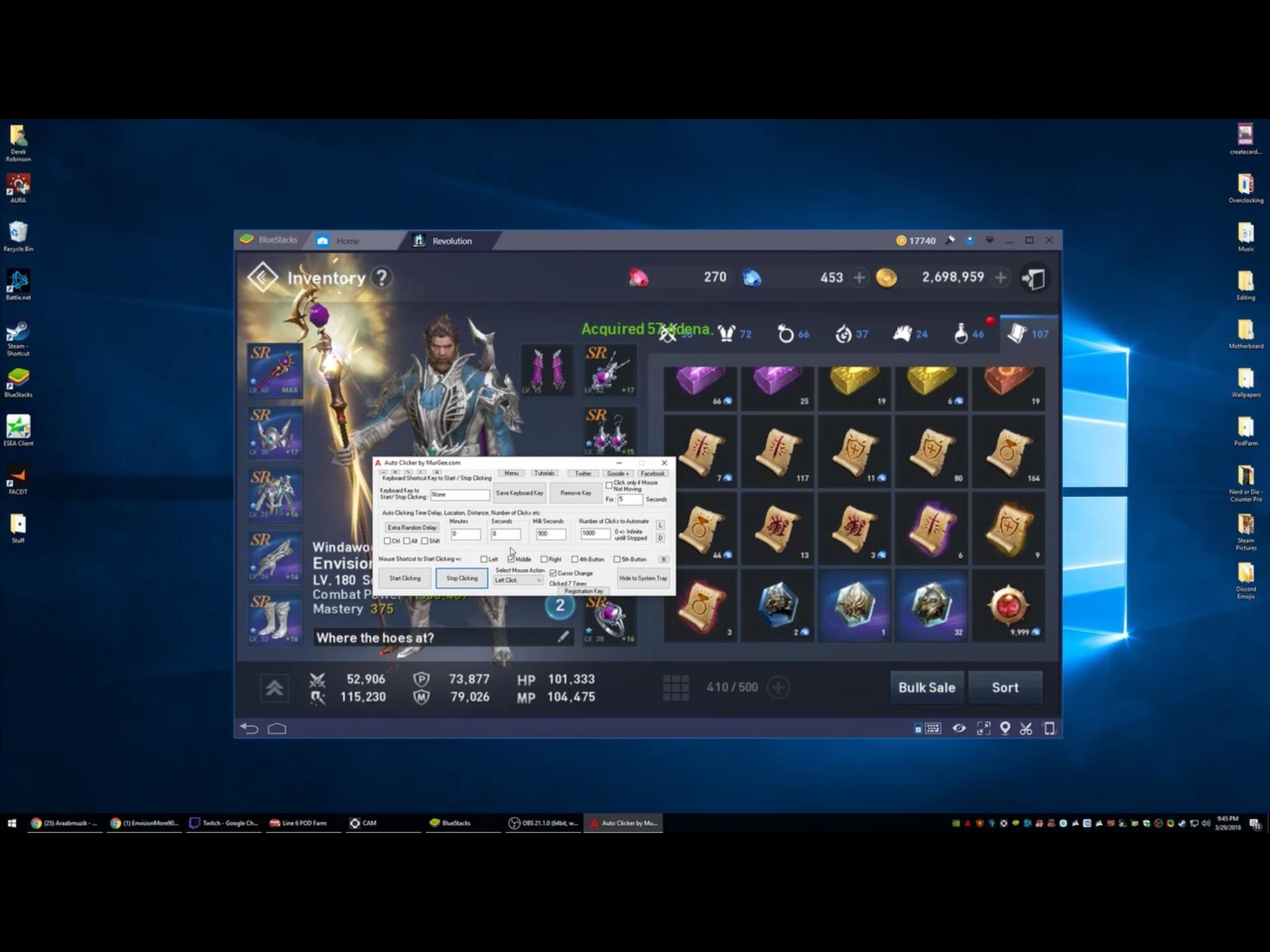Screen dimensions: 1270x952
Task: Expand character stats with double chevron
Action: (275, 687)
